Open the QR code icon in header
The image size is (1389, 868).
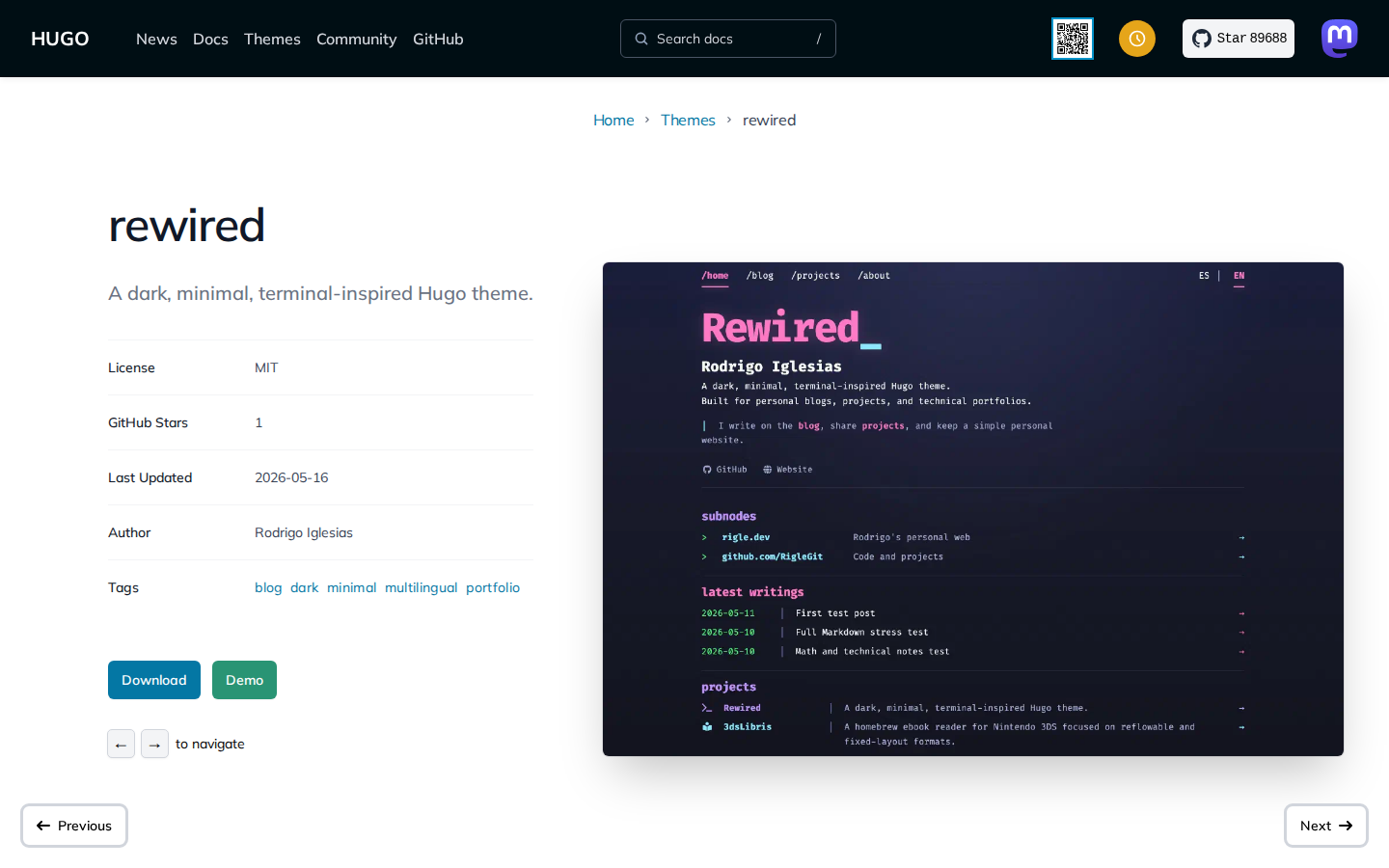coord(1072,39)
